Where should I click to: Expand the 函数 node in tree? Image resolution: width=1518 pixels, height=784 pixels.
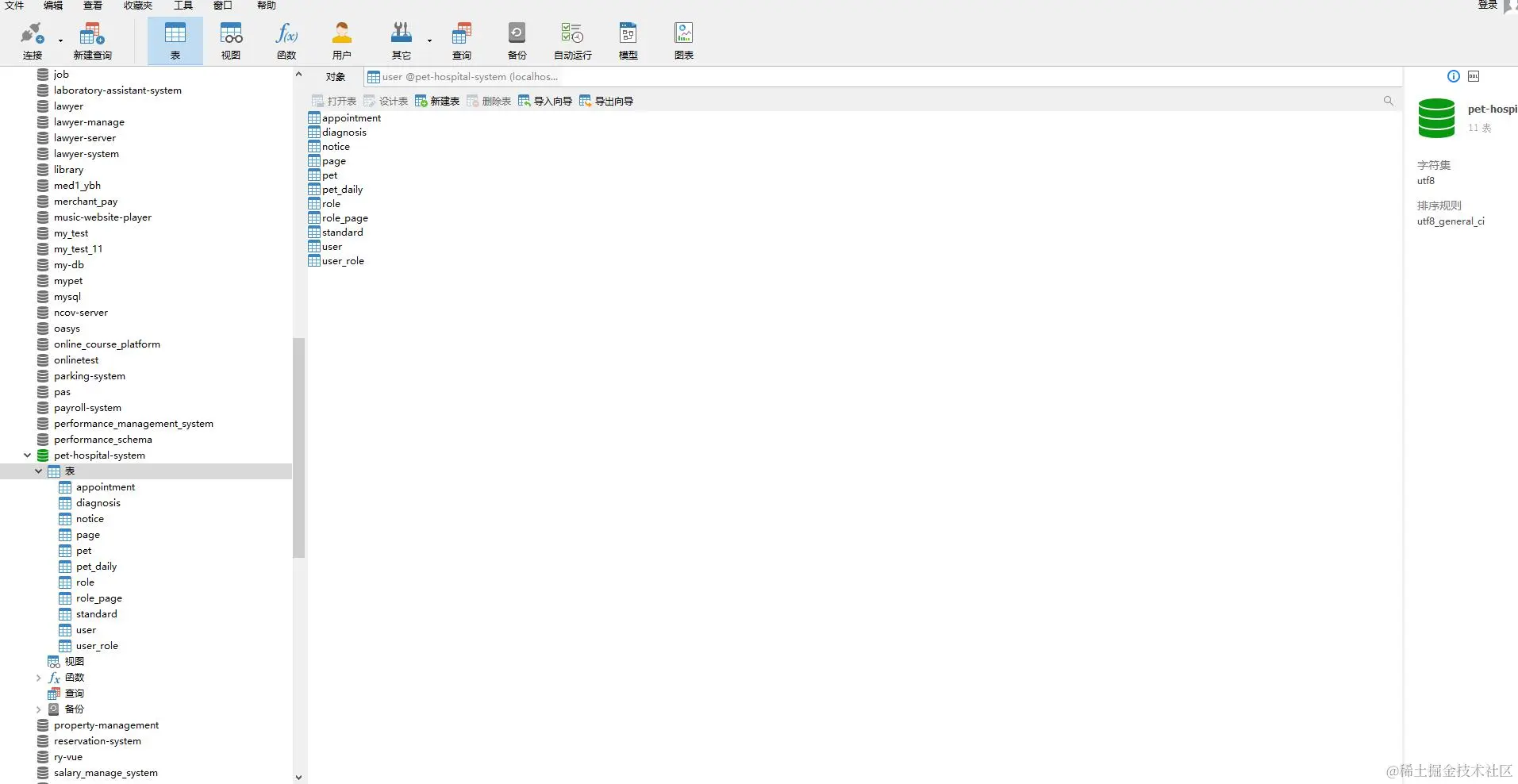[x=38, y=678]
